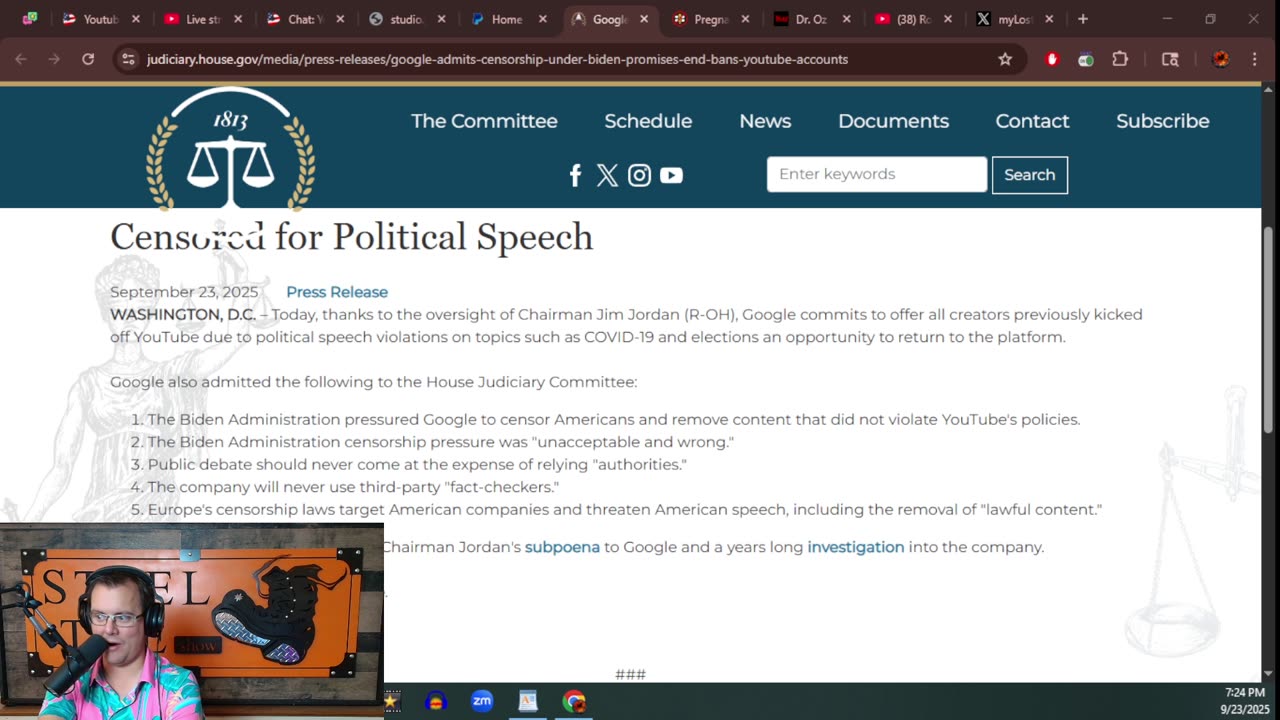Image resolution: width=1280 pixels, height=720 pixels.
Task: Click the date September 23, 2025
Action: pos(184,292)
